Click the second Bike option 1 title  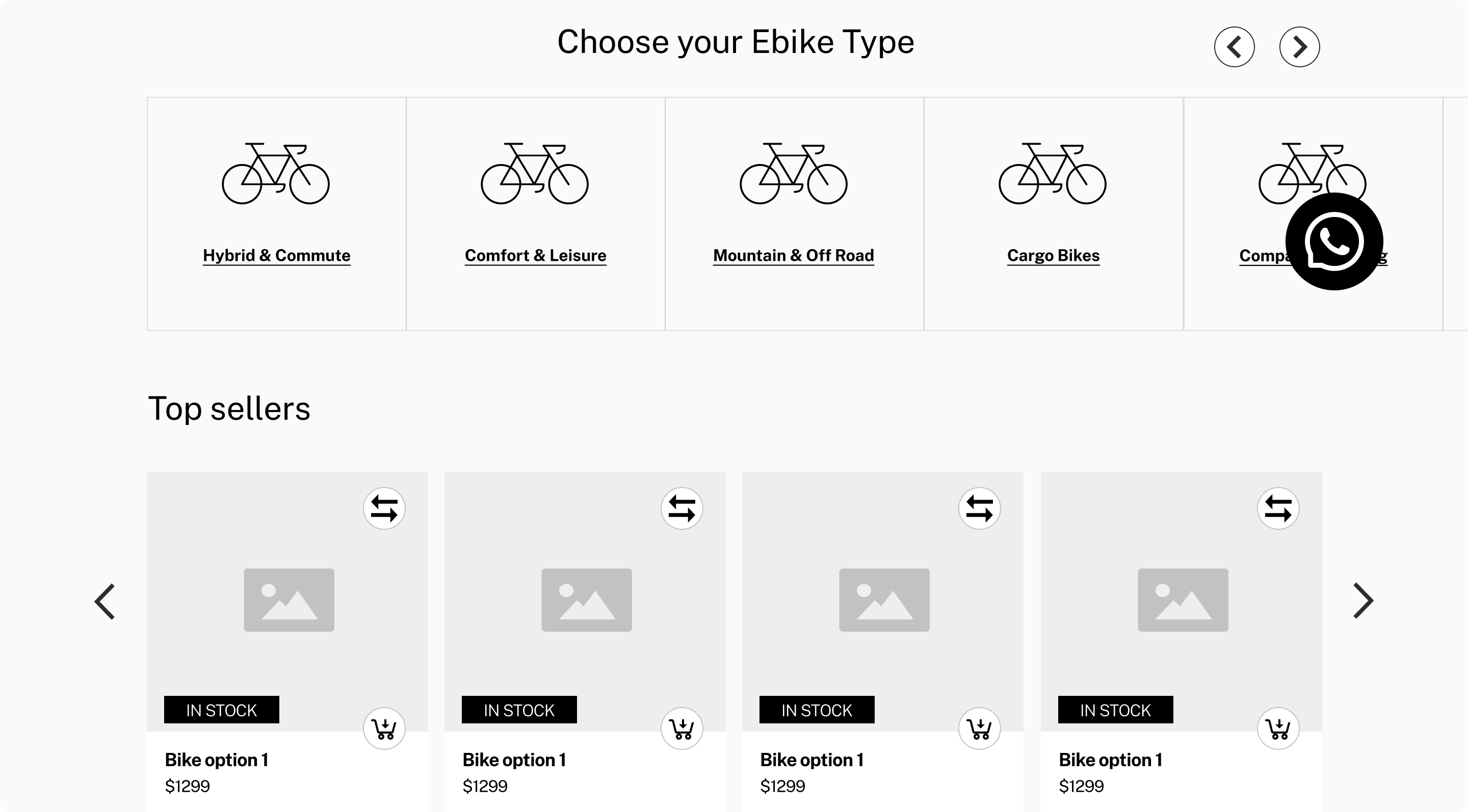click(x=514, y=760)
